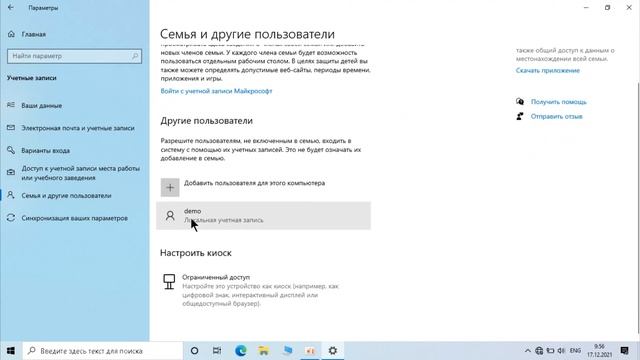640x360 pixels.
Task: Expand the demo local account entry
Action: coord(263,216)
